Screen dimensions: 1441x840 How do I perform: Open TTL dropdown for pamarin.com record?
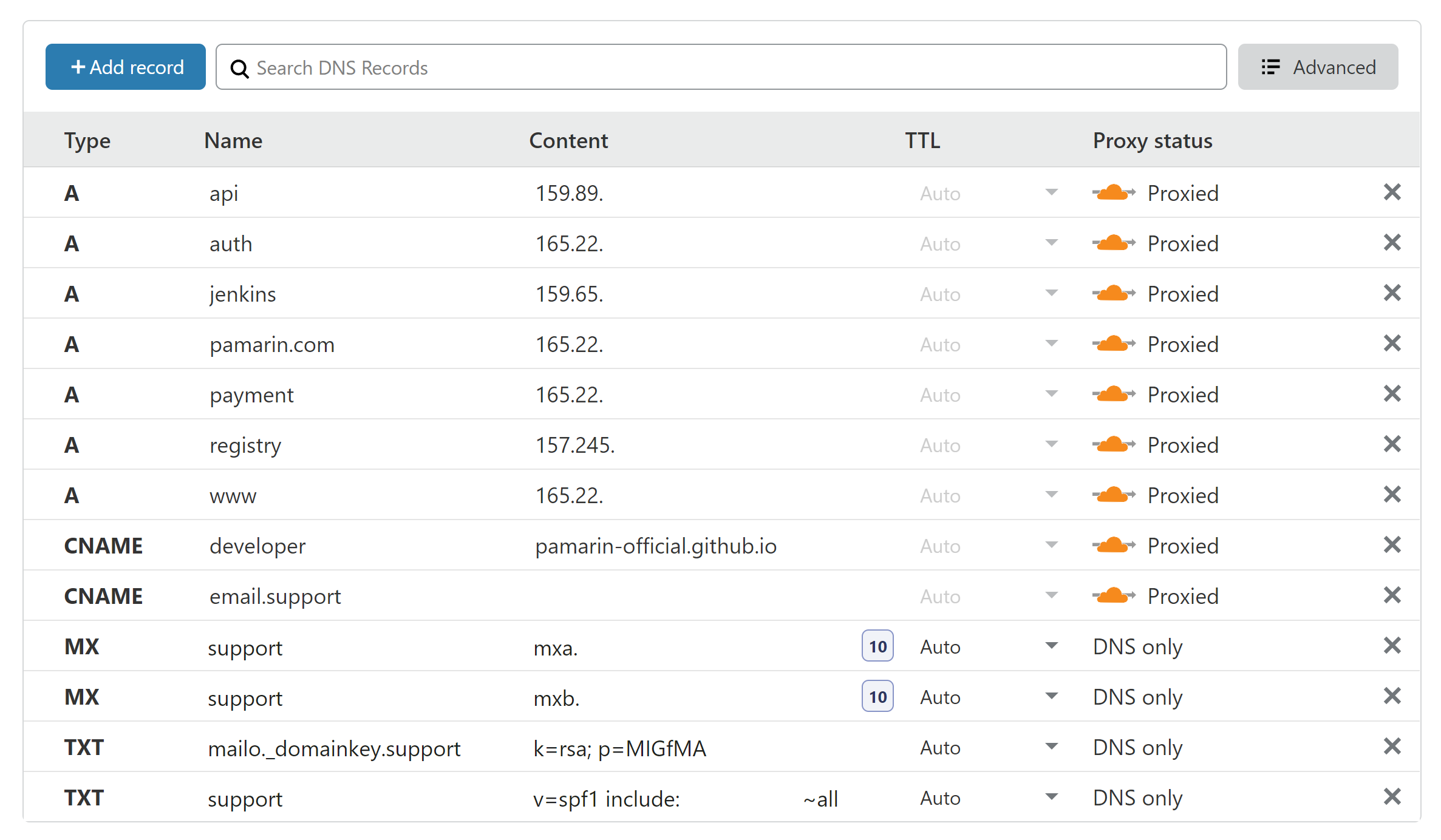tap(1051, 344)
